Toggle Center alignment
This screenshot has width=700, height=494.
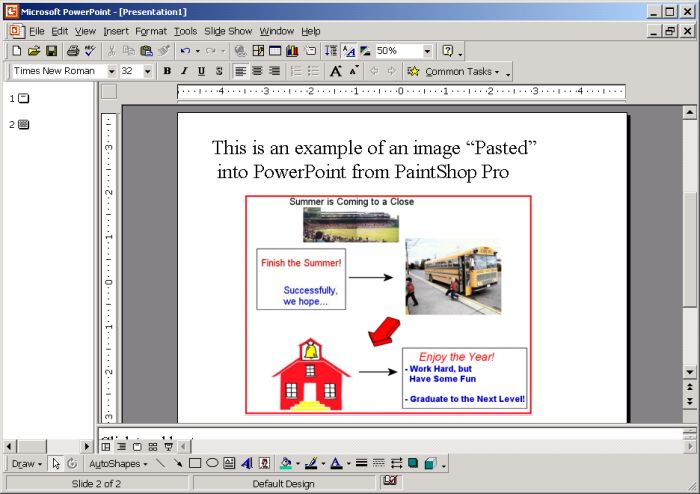coord(258,71)
